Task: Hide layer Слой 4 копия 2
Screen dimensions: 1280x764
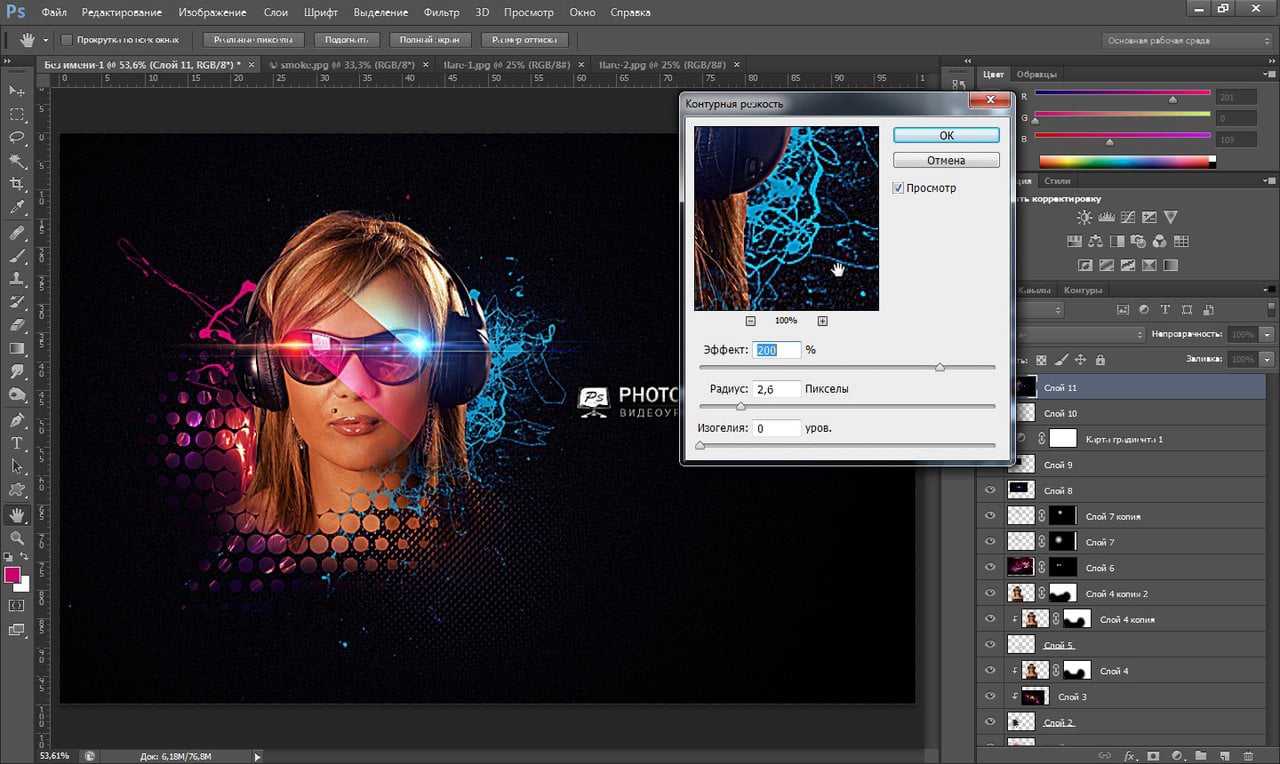Action: 990,594
